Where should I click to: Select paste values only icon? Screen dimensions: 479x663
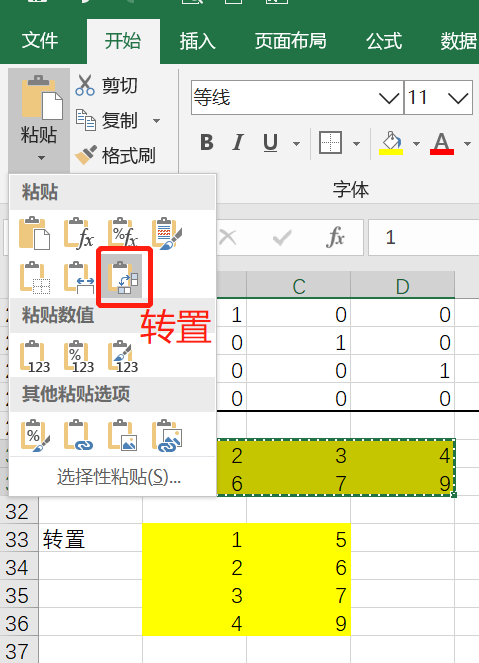(x=35, y=356)
